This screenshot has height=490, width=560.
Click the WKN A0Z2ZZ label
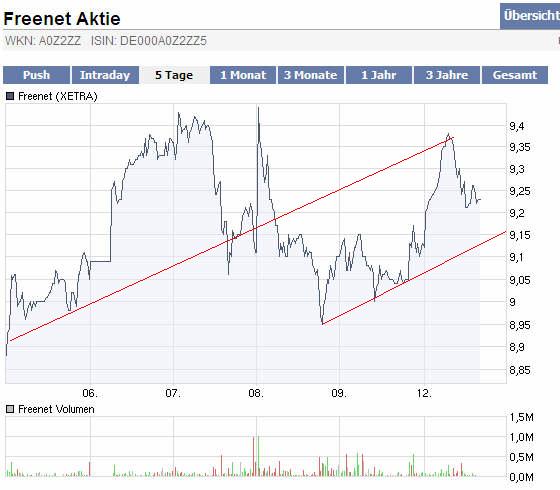[43, 41]
